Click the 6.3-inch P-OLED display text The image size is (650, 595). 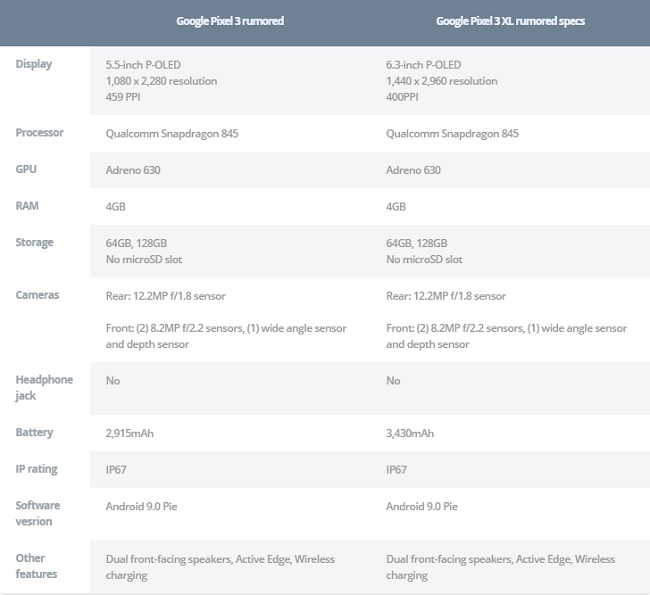coord(423,65)
